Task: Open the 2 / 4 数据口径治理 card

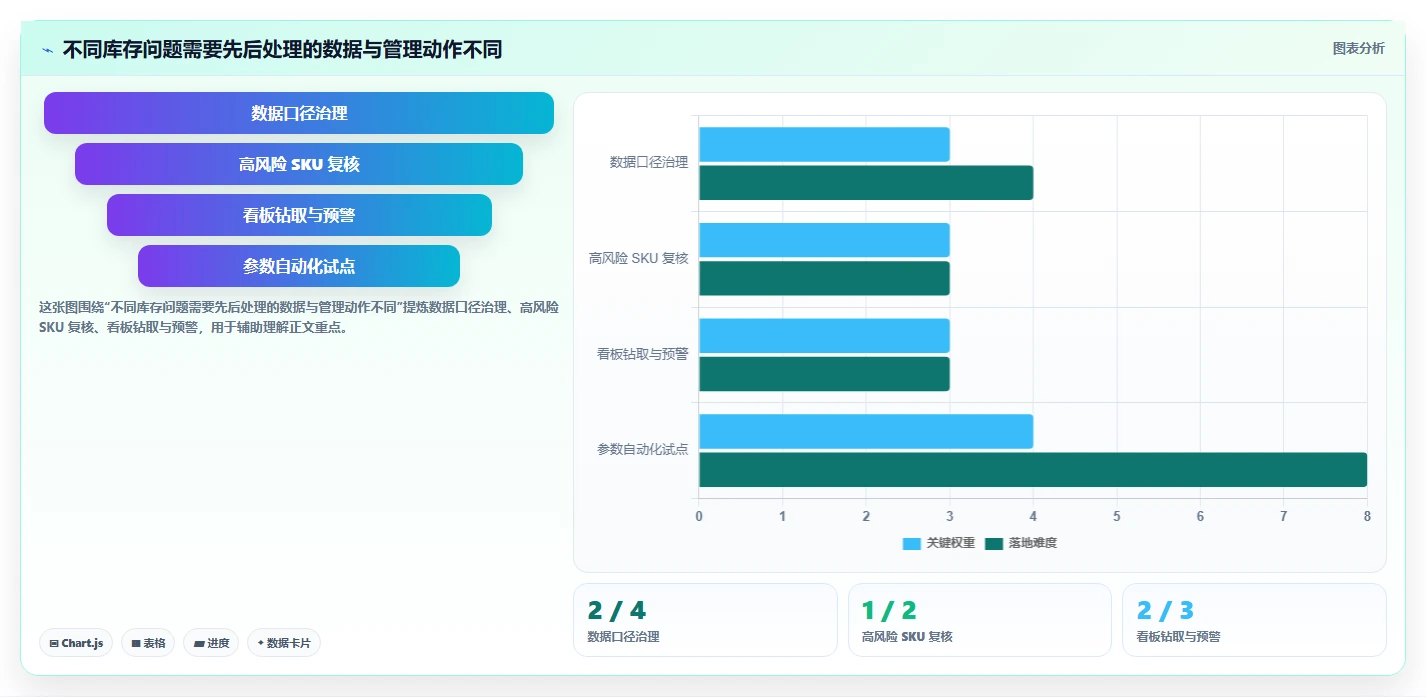Action: (x=705, y=620)
